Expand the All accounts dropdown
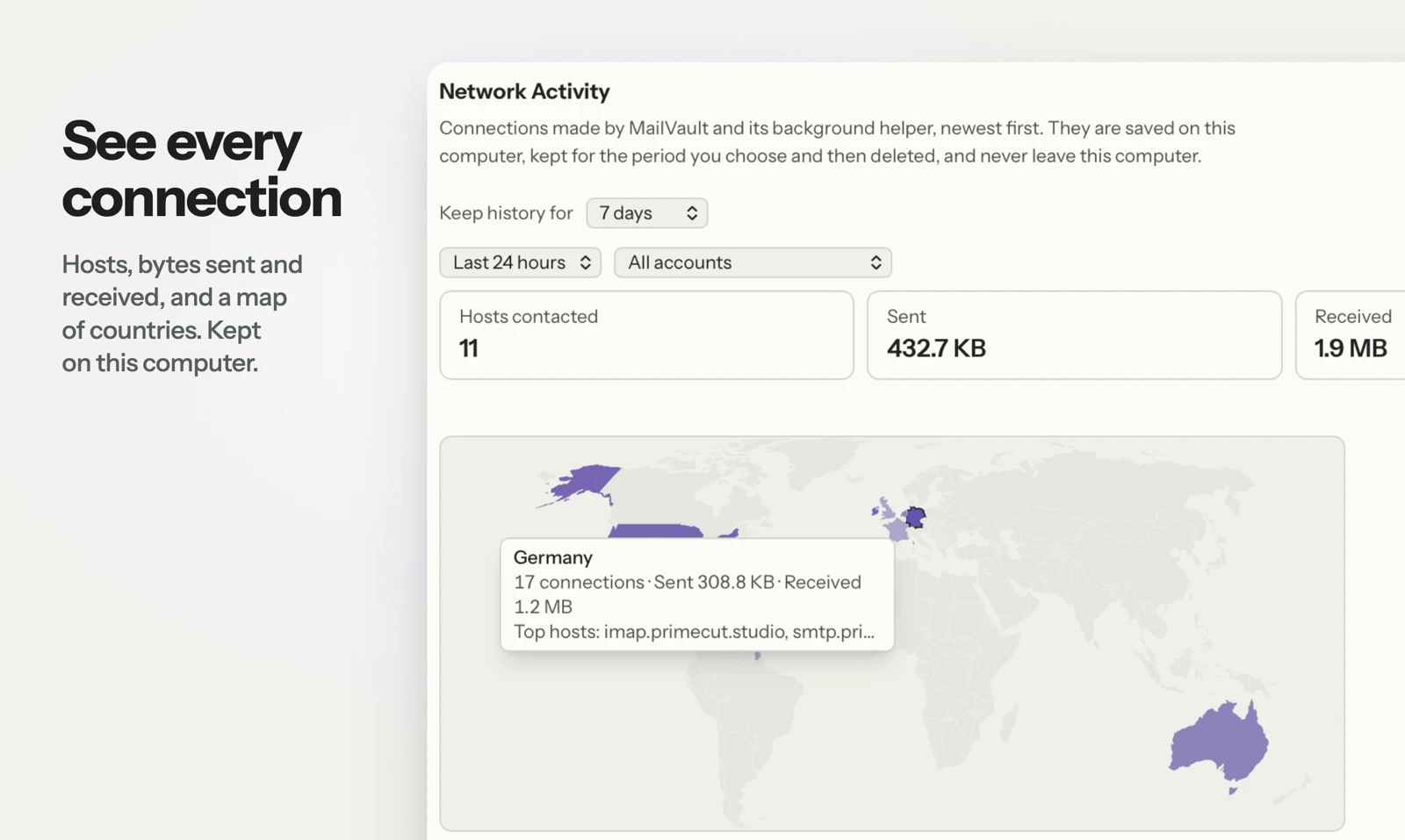This screenshot has height=840, width=1405. 753,262
